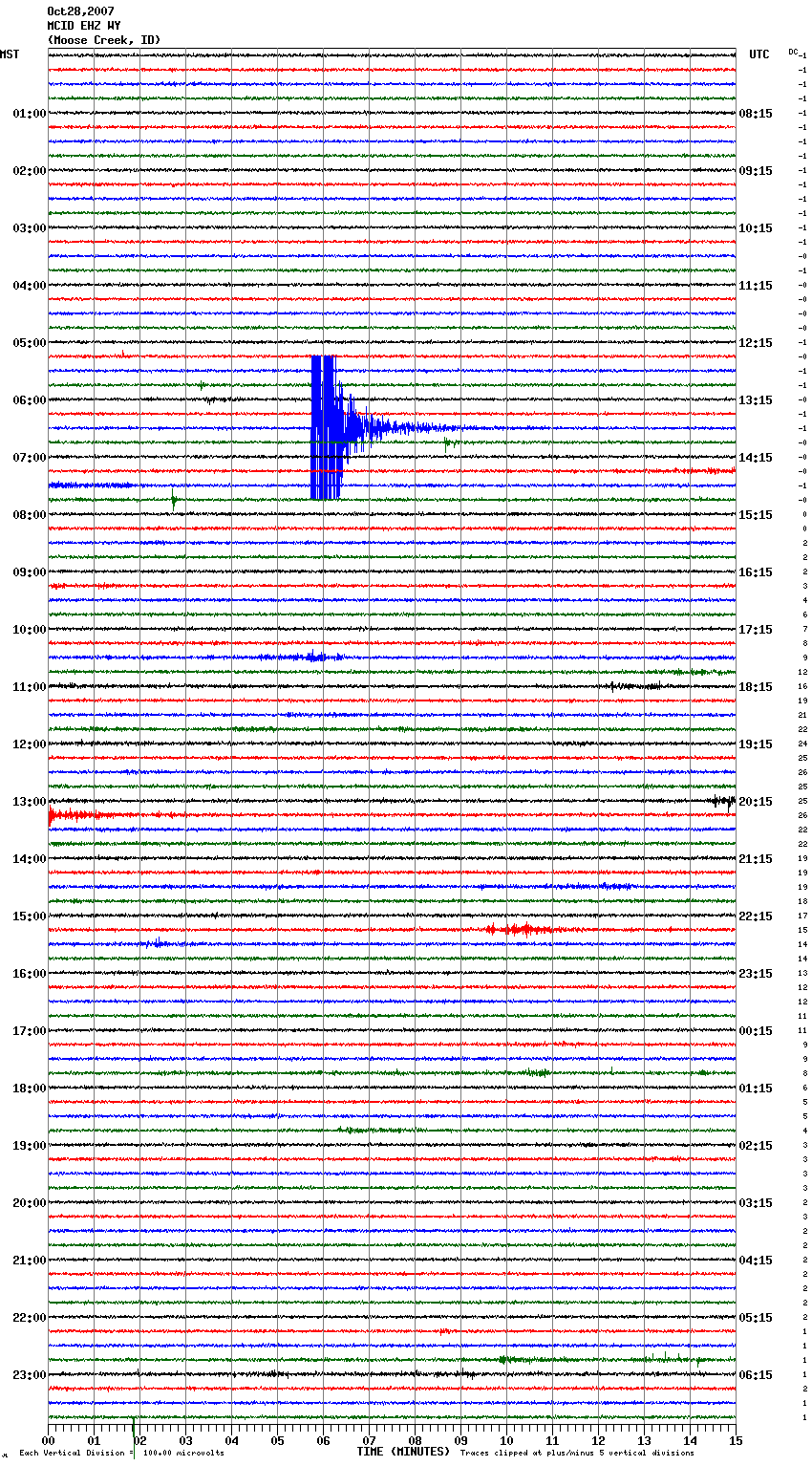
Task: Click the TIME (MINUTES) axis title
Action: tap(403, 1452)
